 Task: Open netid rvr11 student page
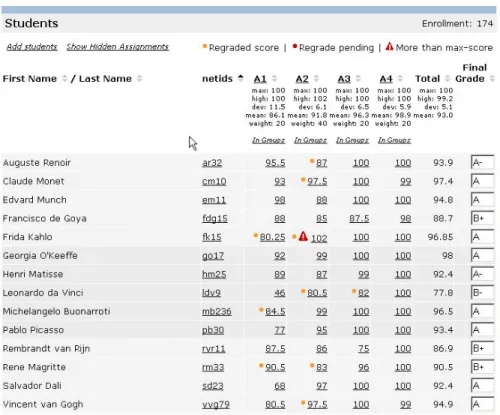(214, 349)
